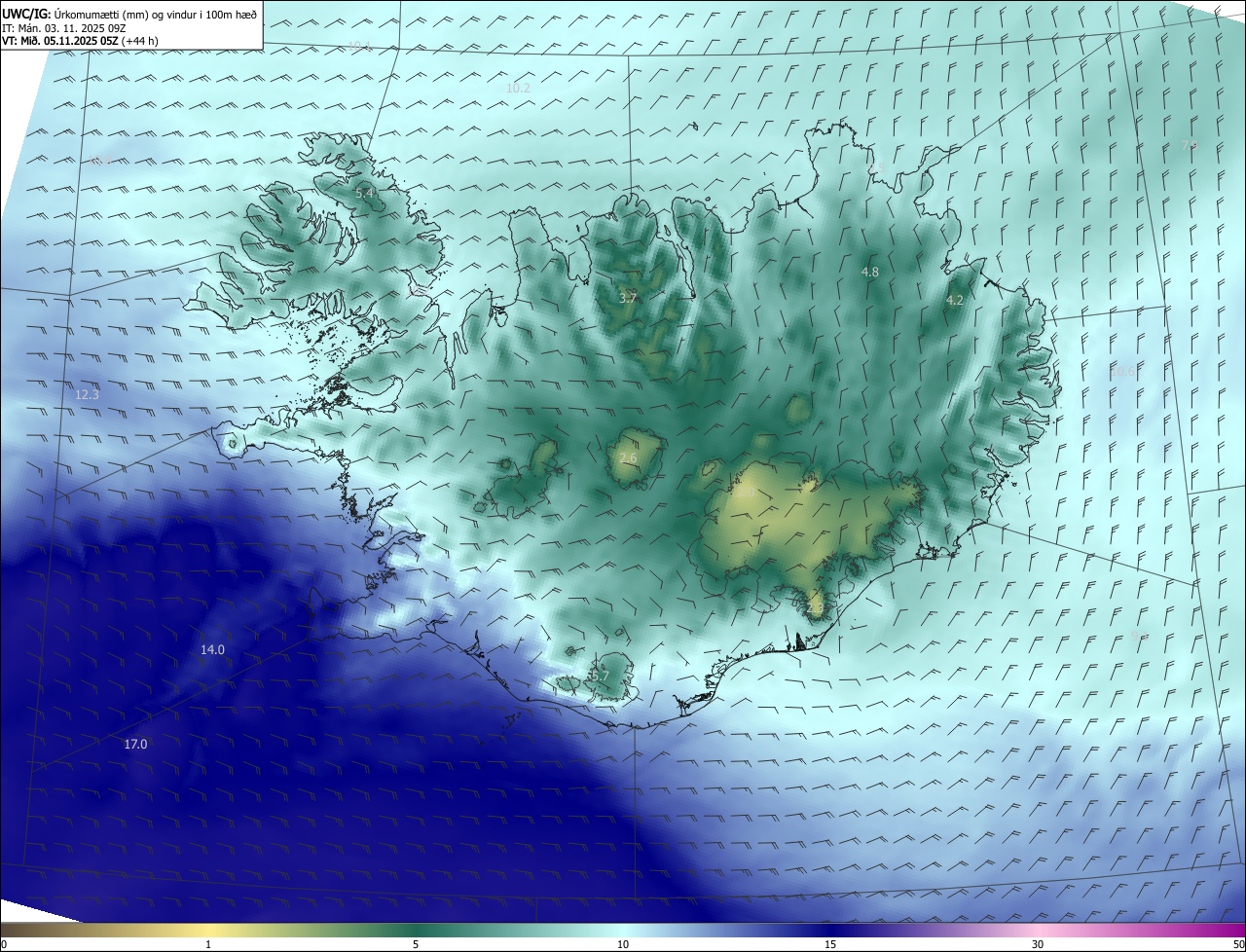Click the color scale label 10

(x=623, y=945)
